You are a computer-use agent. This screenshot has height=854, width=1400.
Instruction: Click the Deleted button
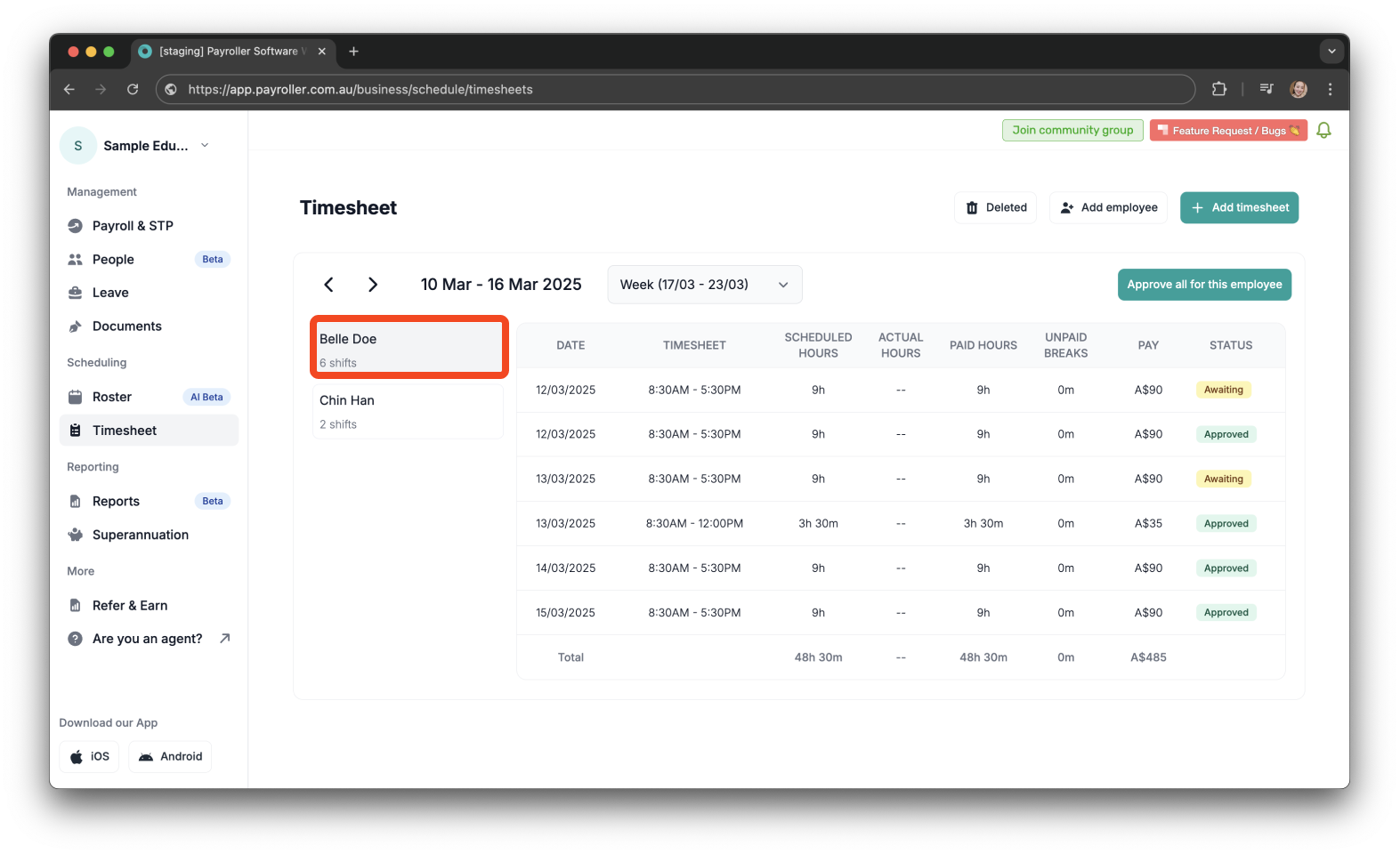pos(996,207)
